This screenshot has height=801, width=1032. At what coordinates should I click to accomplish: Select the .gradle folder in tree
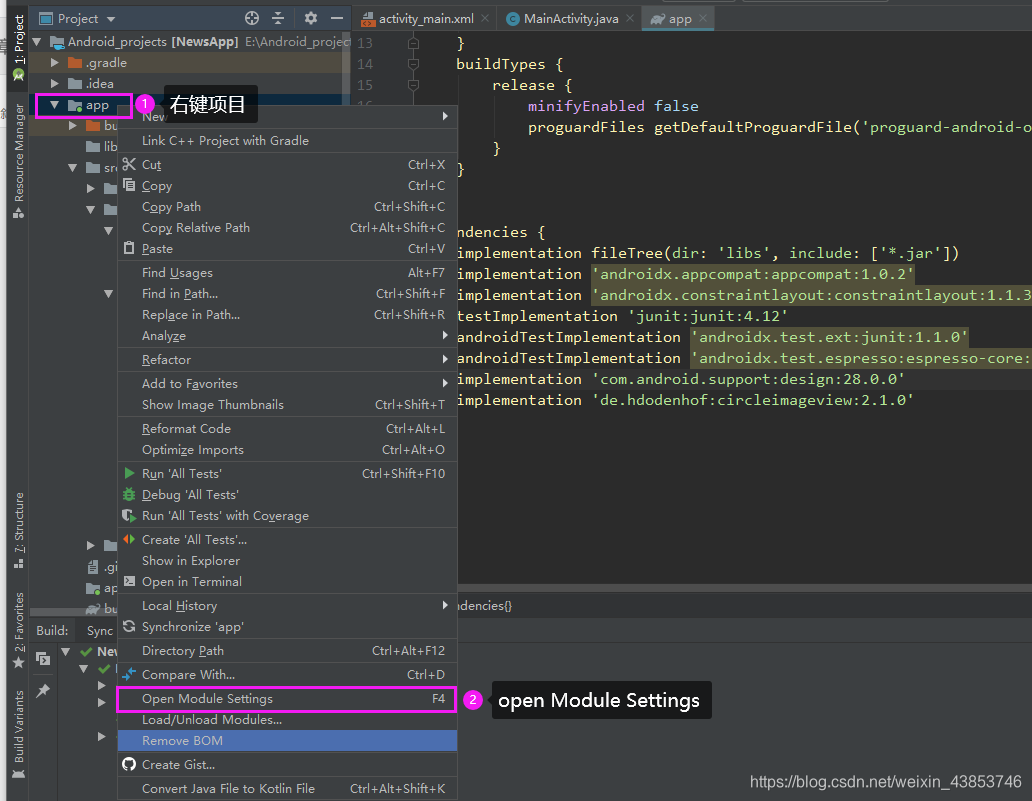pos(105,63)
